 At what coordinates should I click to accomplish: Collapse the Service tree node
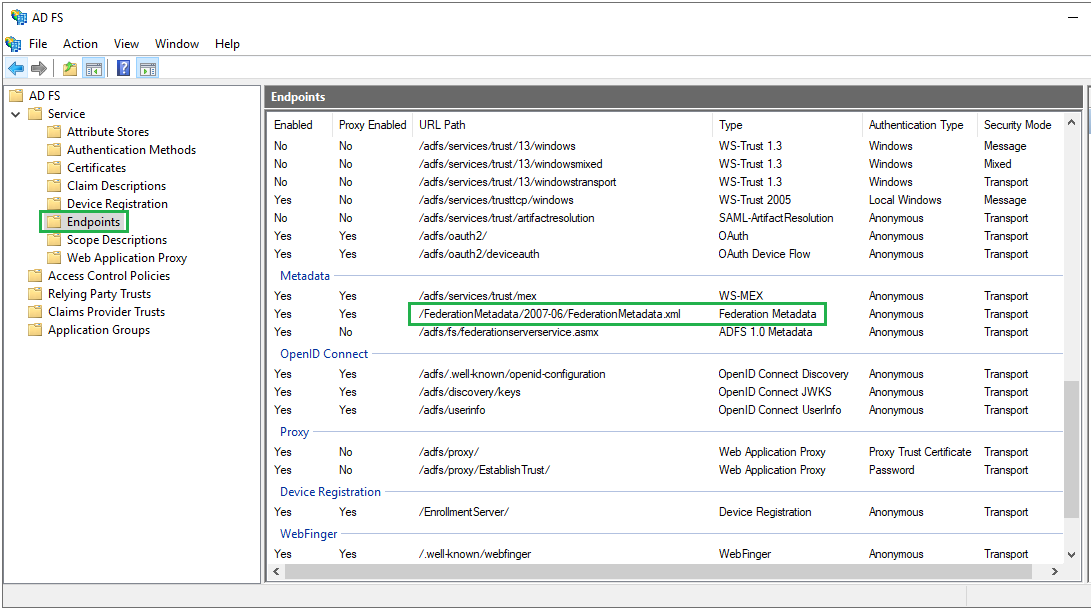coord(16,114)
